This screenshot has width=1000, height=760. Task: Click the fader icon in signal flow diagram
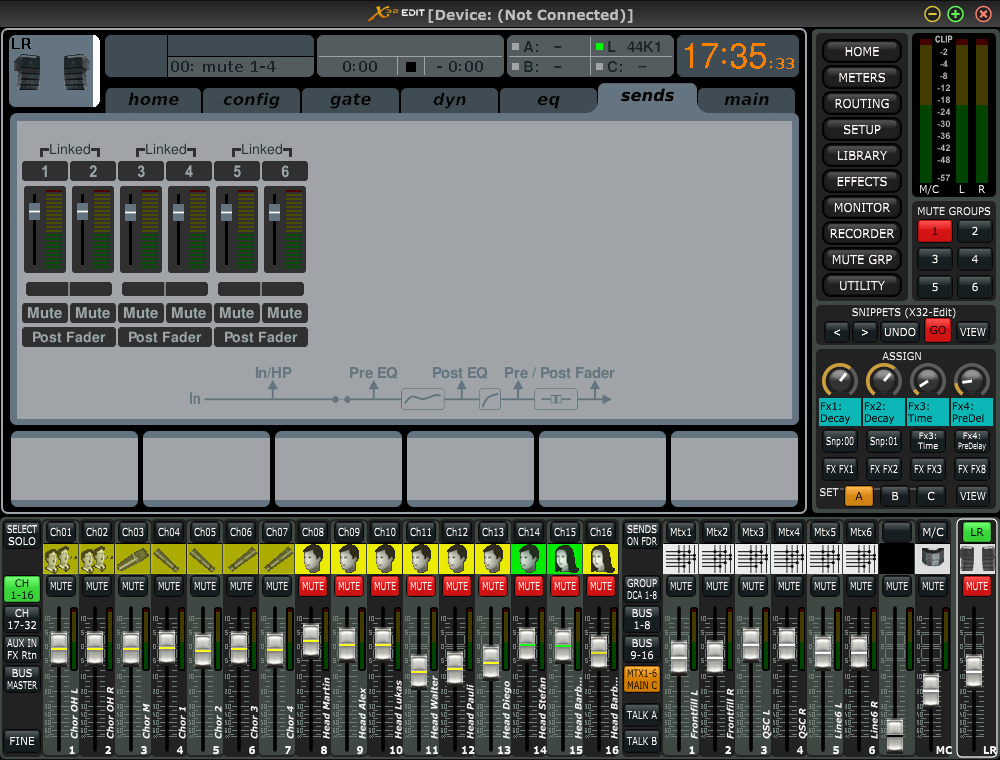(x=555, y=400)
